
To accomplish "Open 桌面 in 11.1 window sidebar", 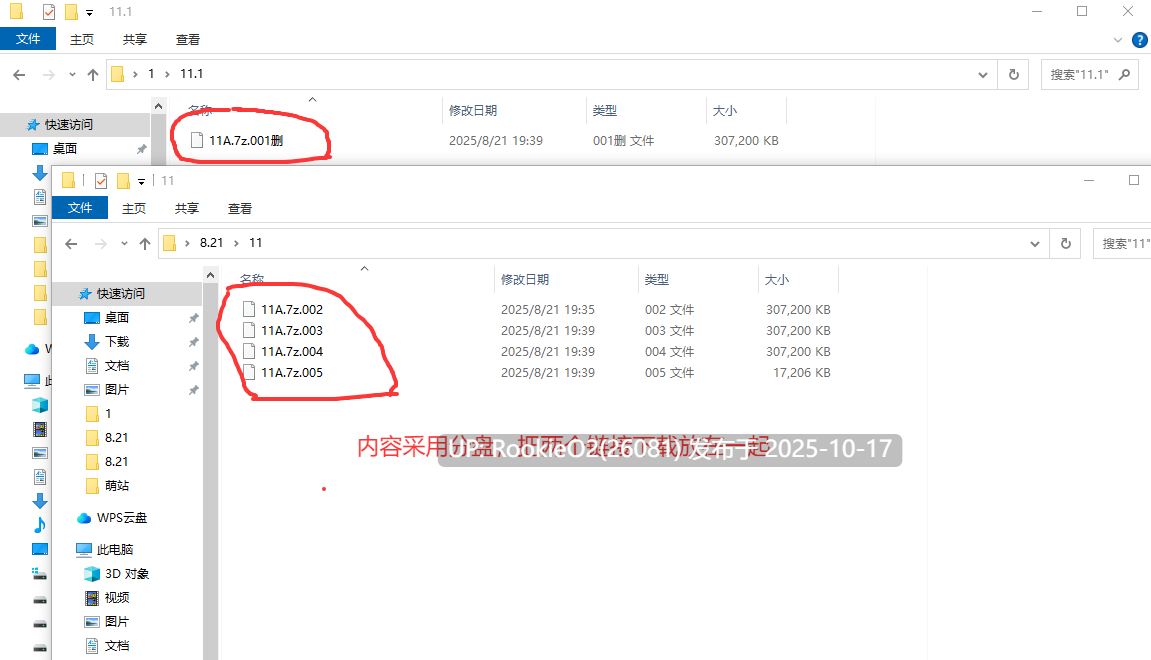I will tap(65, 149).
